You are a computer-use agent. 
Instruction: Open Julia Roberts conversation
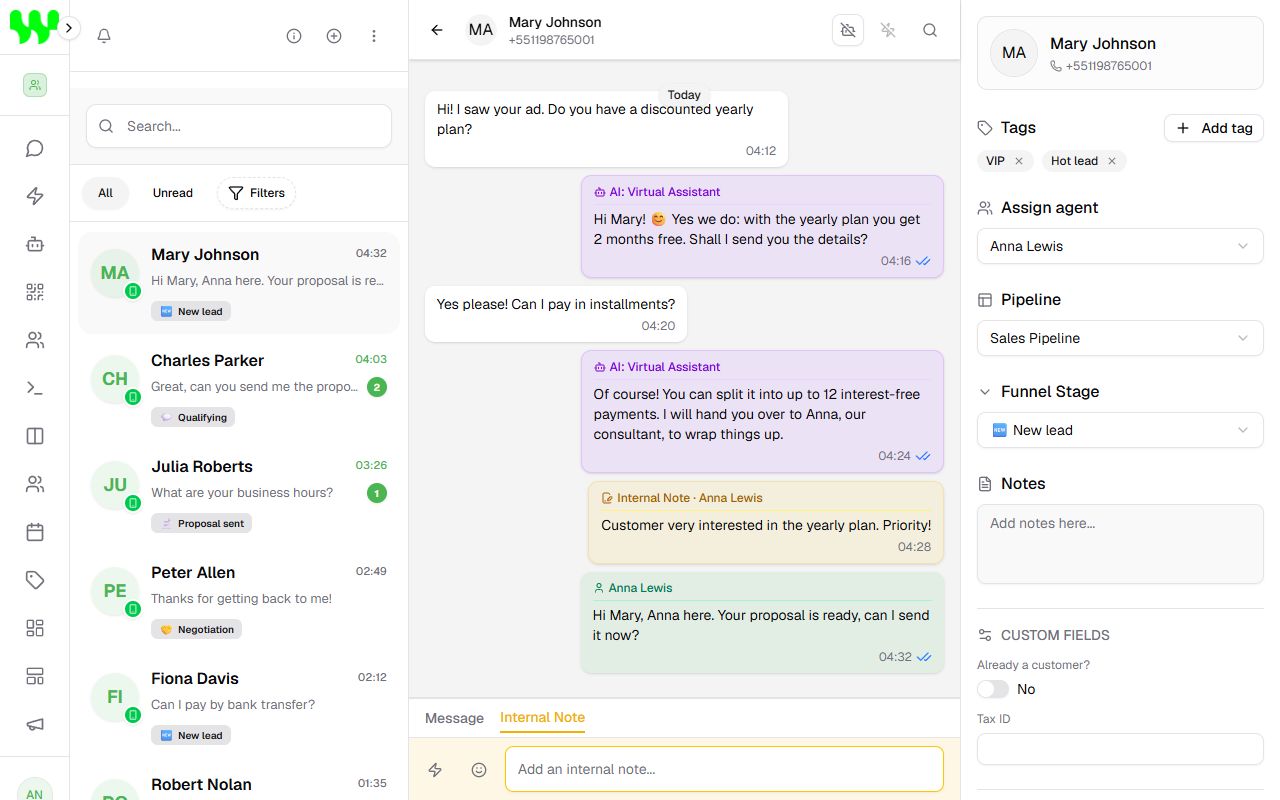(x=239, y=496)
